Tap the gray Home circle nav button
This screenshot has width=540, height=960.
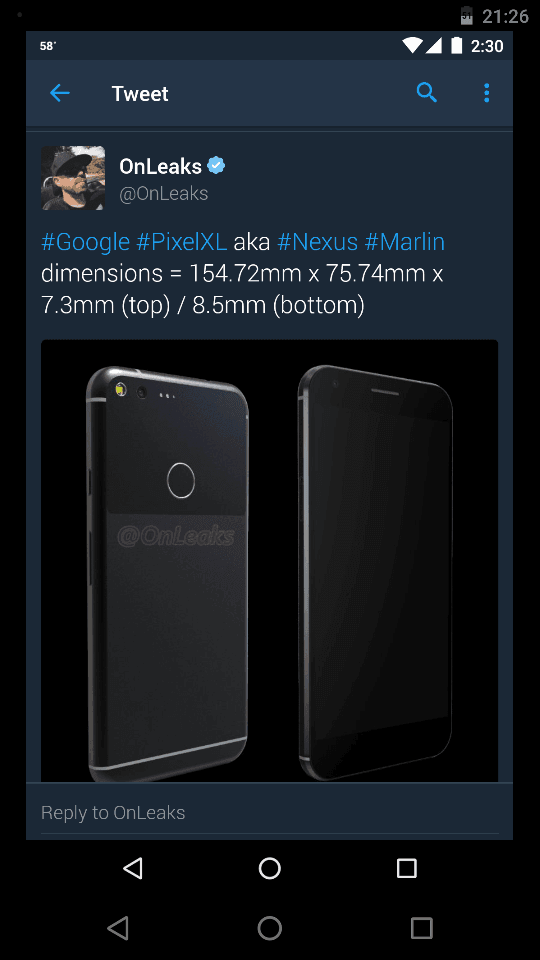point(269,928)
